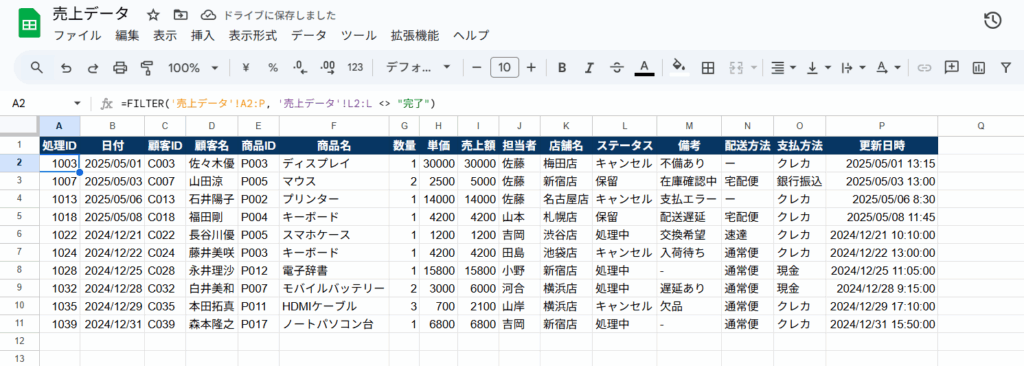Format as percent
The image size is (1024, 366).
pos(273,67)
